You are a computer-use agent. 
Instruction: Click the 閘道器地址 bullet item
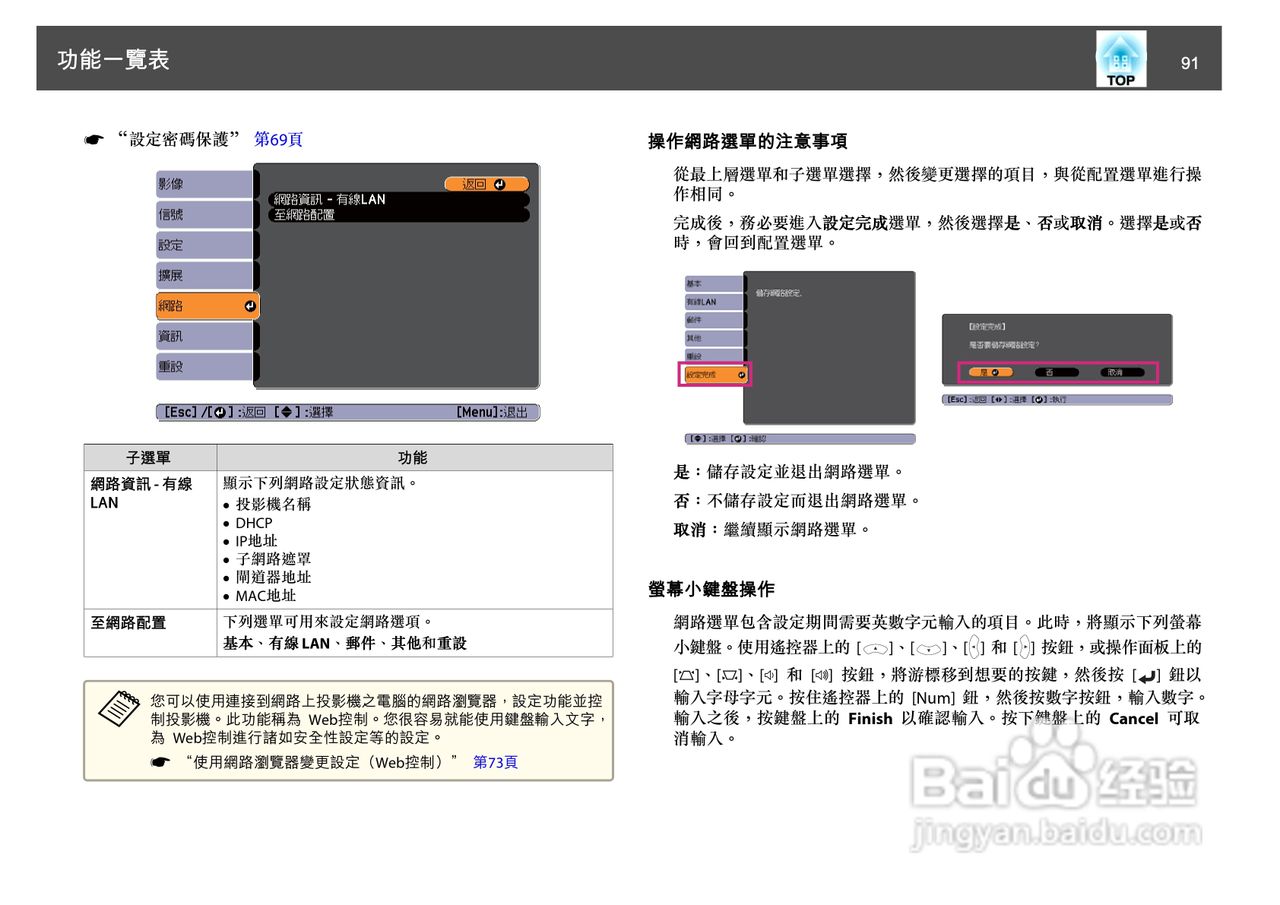point(273,577)
